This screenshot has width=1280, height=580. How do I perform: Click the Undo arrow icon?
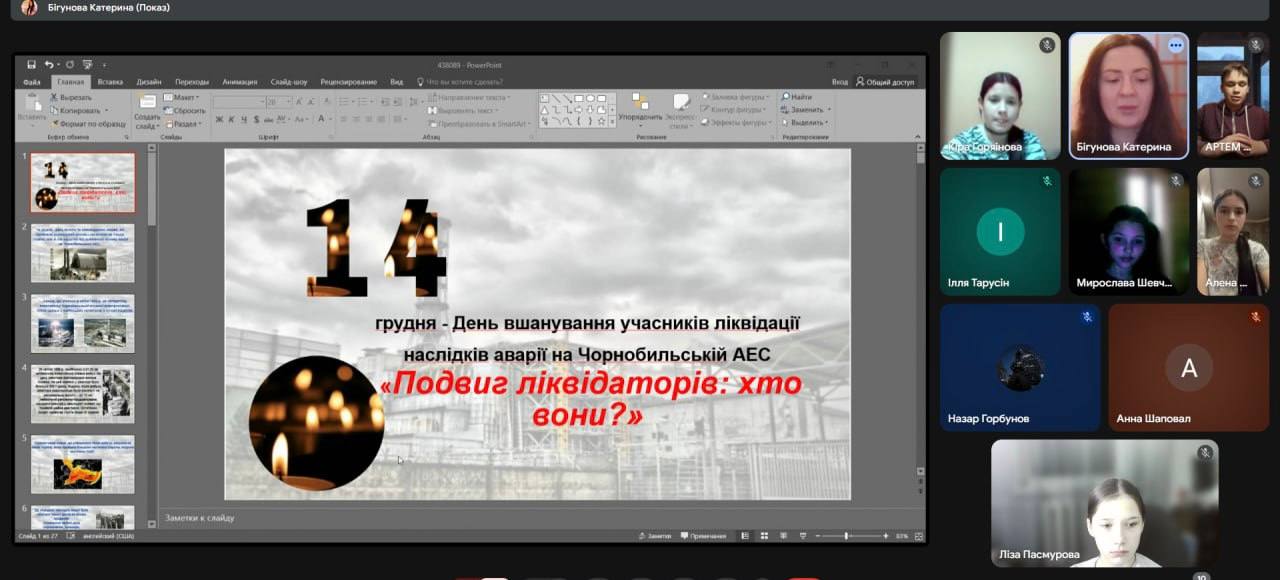click(x=48, y=65)
